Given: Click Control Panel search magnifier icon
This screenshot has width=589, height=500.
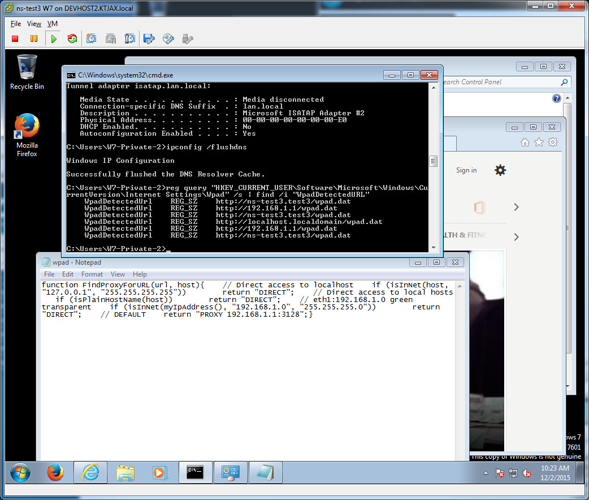Looking at the screenshot, I should [564, 82].
